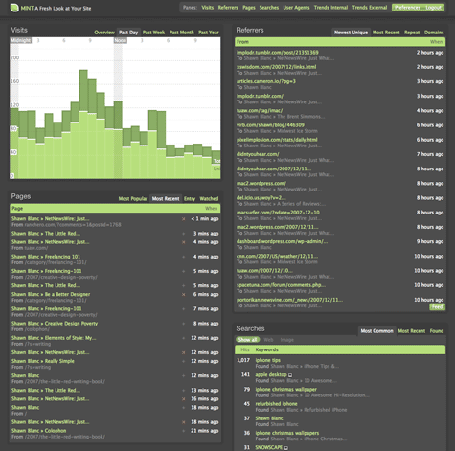Log out using the Logout button
The image size is (455, 451).
[x=433, y=8]
